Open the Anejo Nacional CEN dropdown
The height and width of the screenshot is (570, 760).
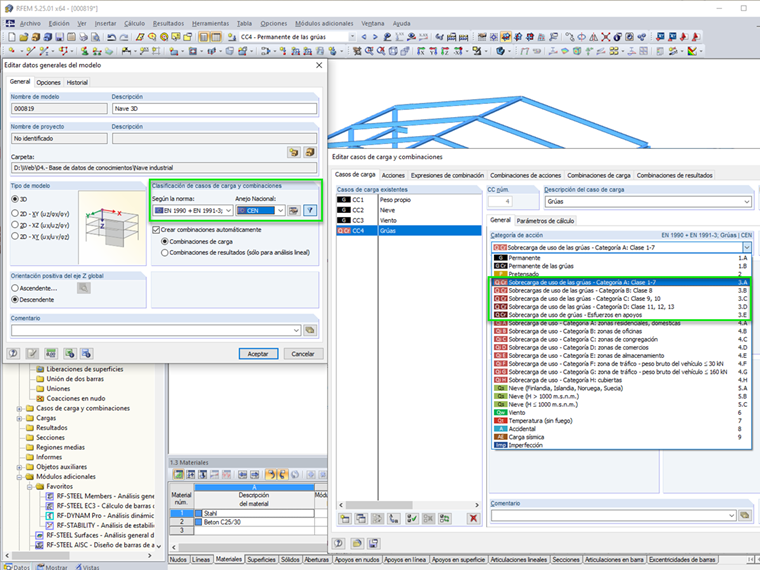(261, 210)
